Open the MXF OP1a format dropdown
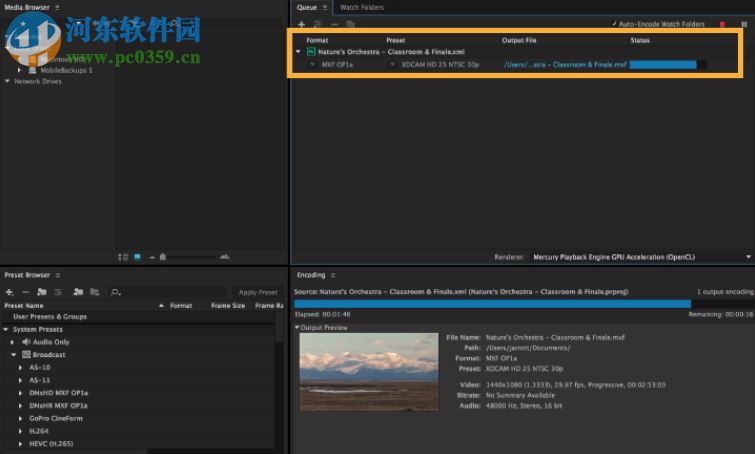The height and width of the screenshot is (454, 755). tap(312, 64)
